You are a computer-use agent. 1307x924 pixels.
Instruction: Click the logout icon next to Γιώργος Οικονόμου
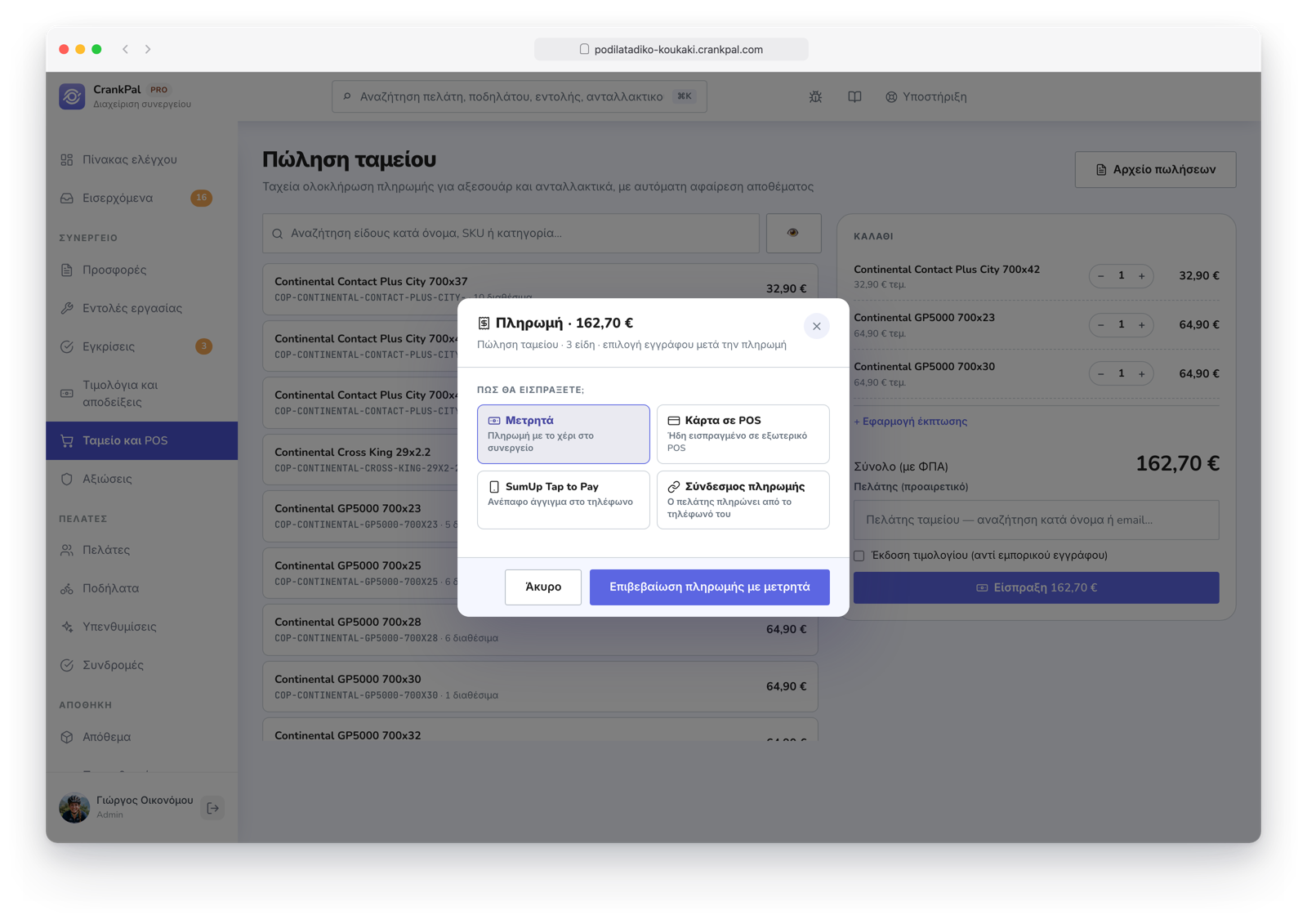[213, 808]
